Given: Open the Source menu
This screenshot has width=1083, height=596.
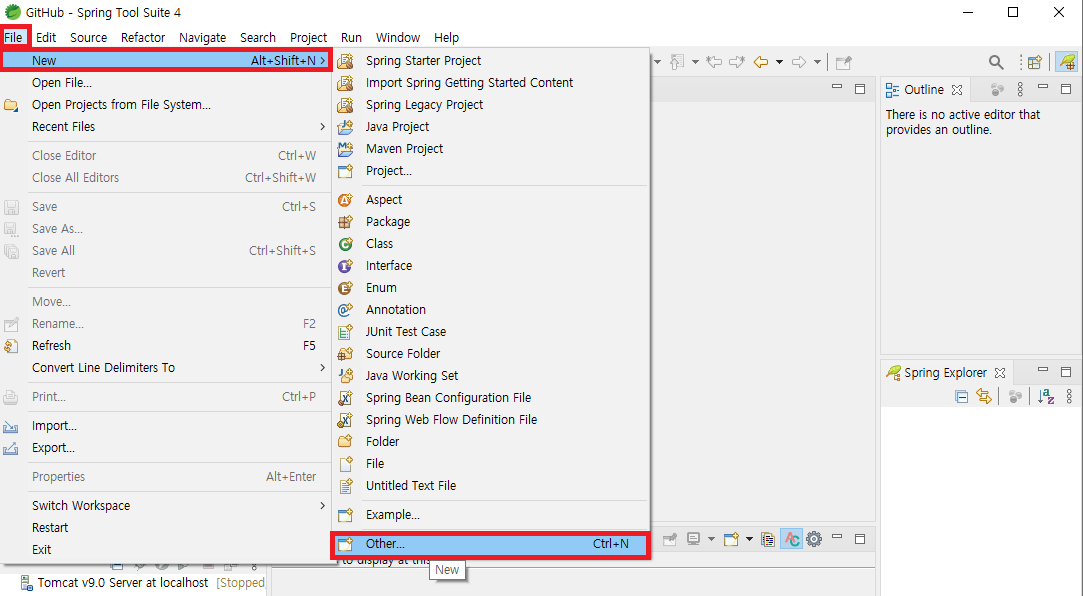Looking at the screenshot, I should [x=88, y=37].
